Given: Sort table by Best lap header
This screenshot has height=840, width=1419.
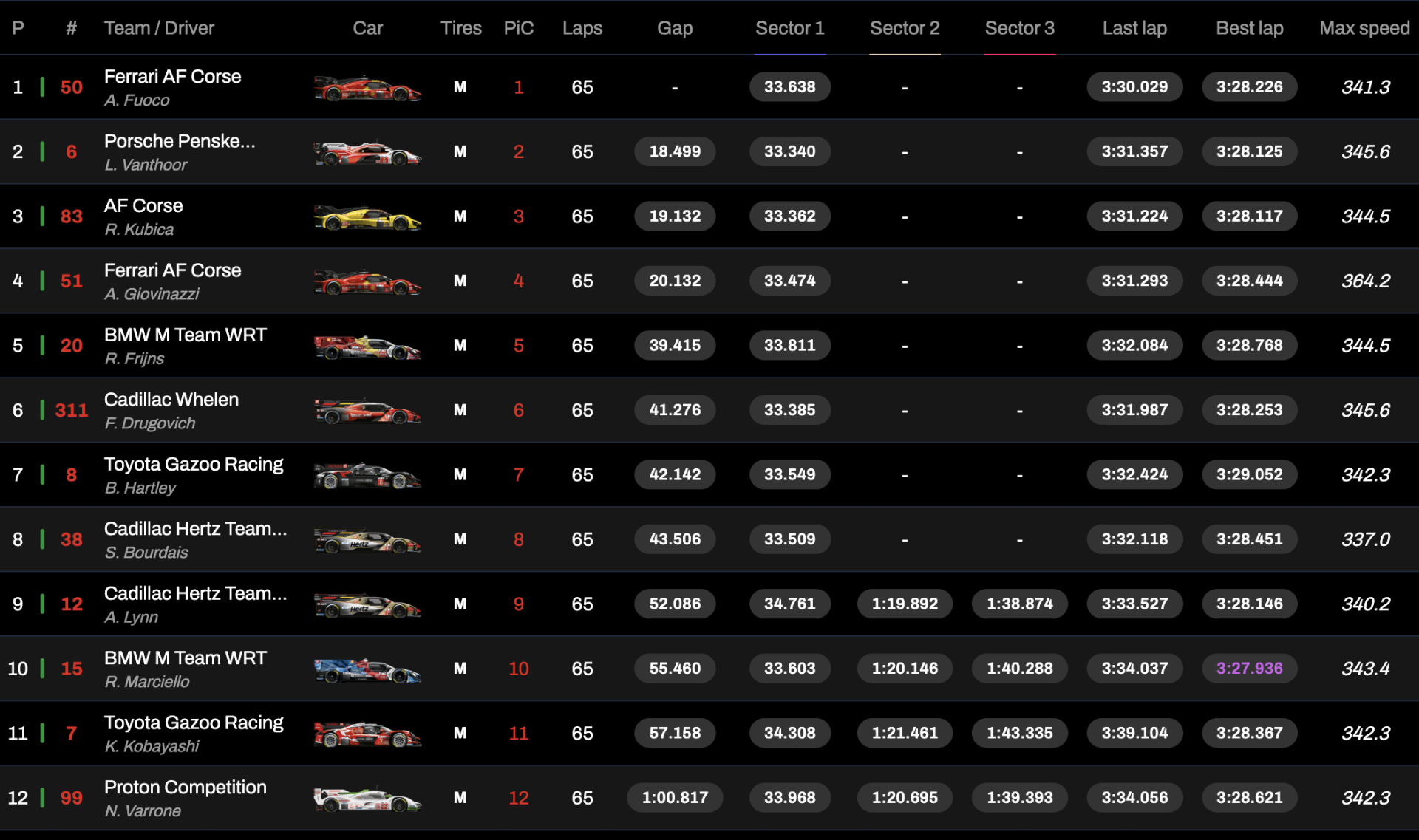Looking at the screenshot, I should coord(1249,28).
